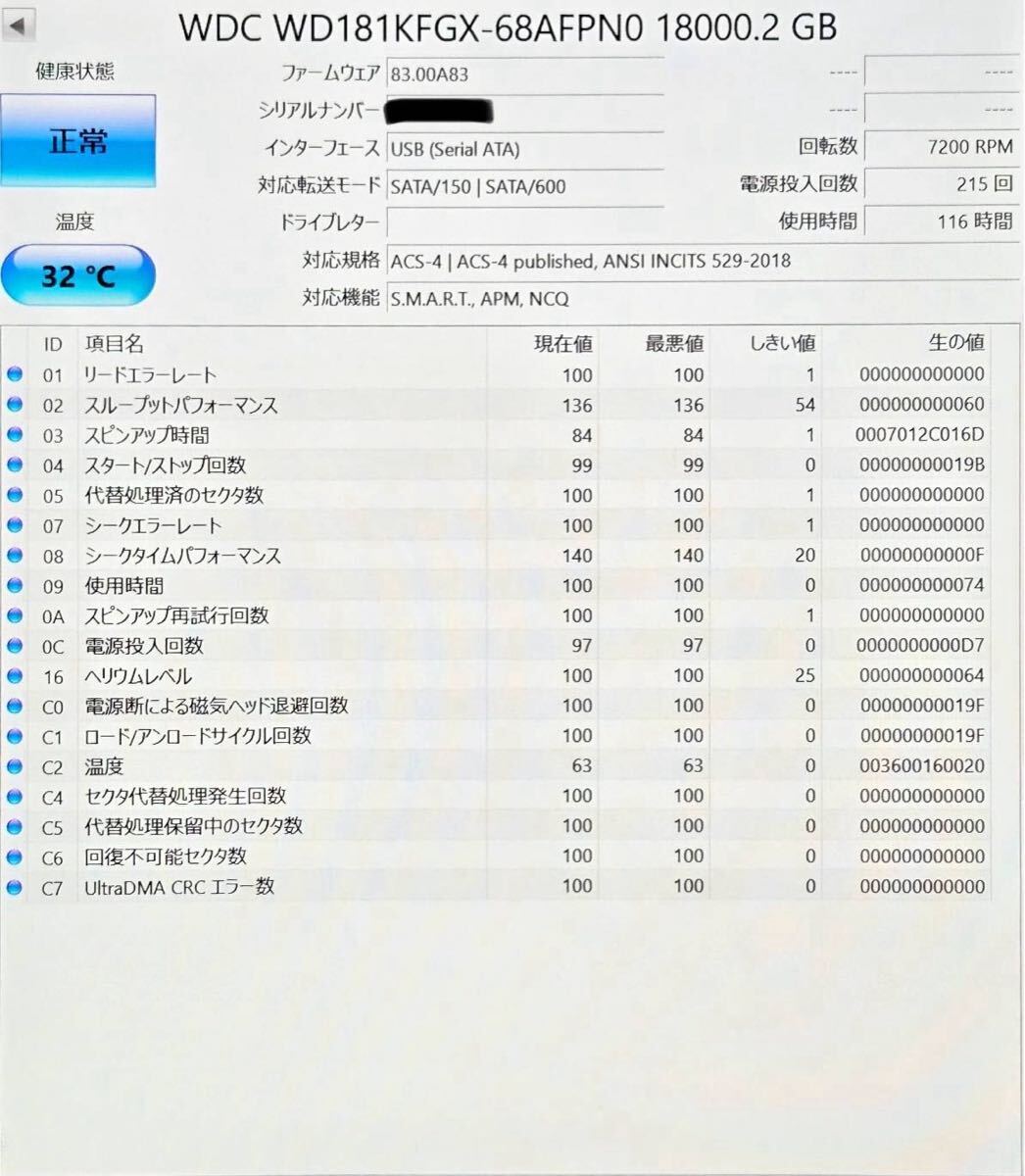
Task: Select the 回復不可能セクタ数 row name
Action: click(x=166, y=857)
